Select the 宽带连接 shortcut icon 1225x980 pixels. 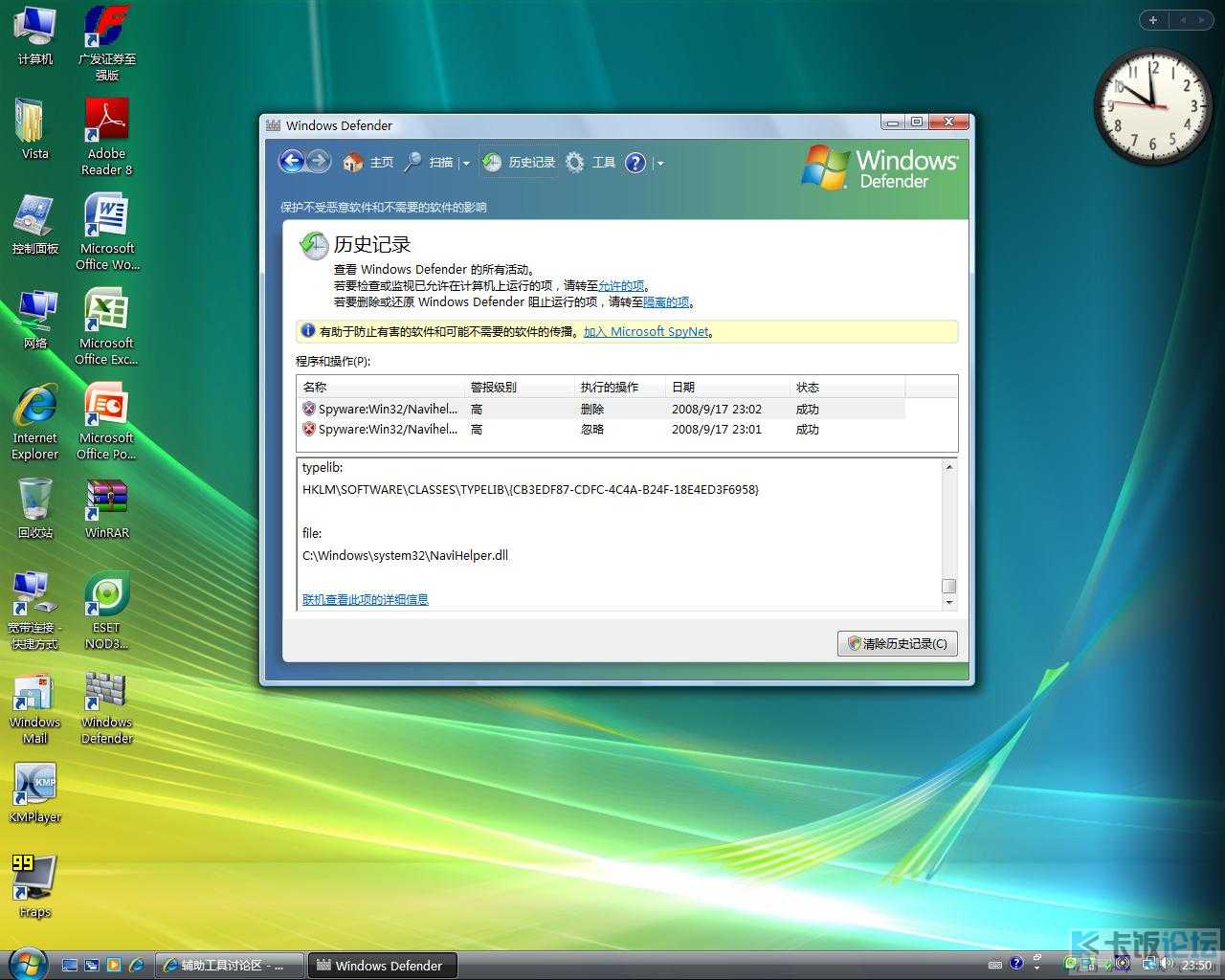coord(35,611)
